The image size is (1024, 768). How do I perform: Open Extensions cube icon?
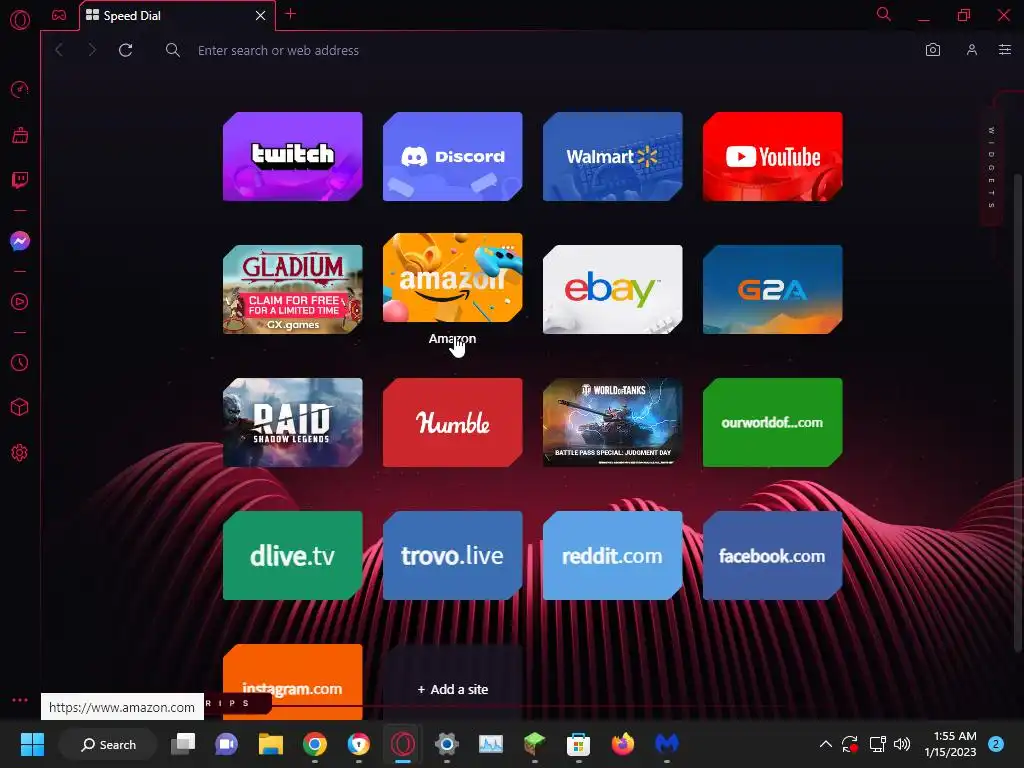(20, 408)
